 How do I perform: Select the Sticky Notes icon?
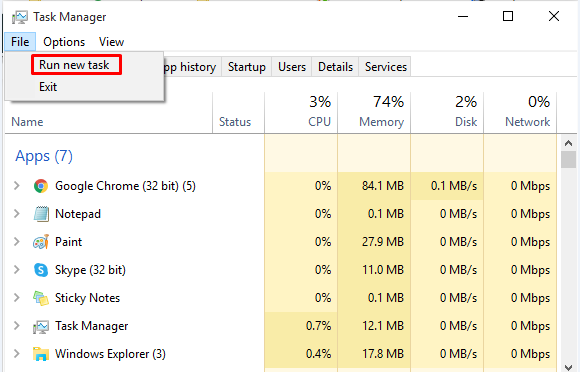pos(41,298)
